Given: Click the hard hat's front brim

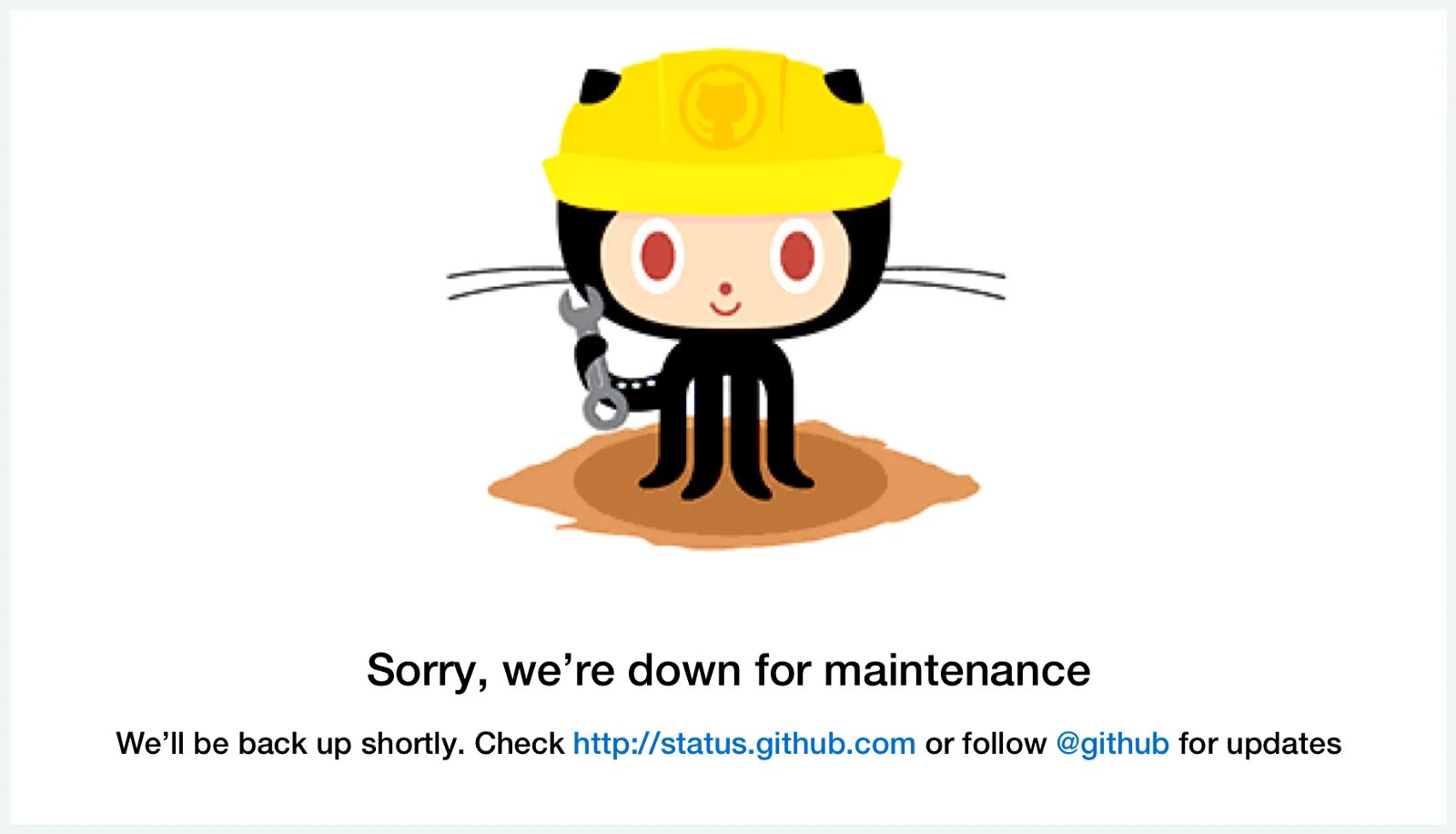Looking at the screenshot, I should [x=722, y=182].
